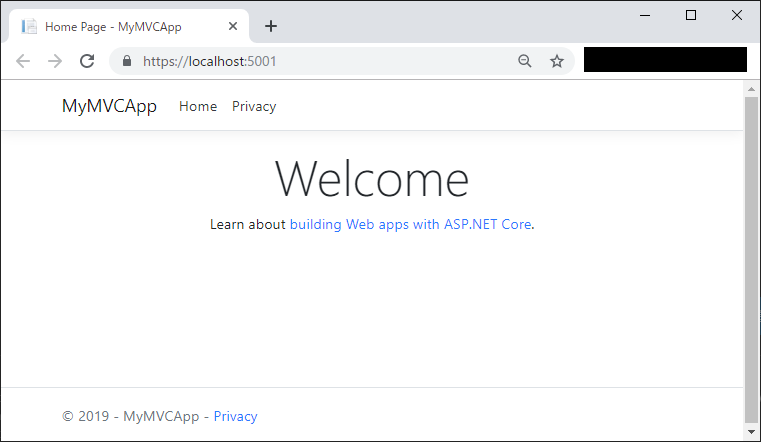761x442 pixels.
Task: Click the address bar showing localhost:5001
Action: (320, 61)
